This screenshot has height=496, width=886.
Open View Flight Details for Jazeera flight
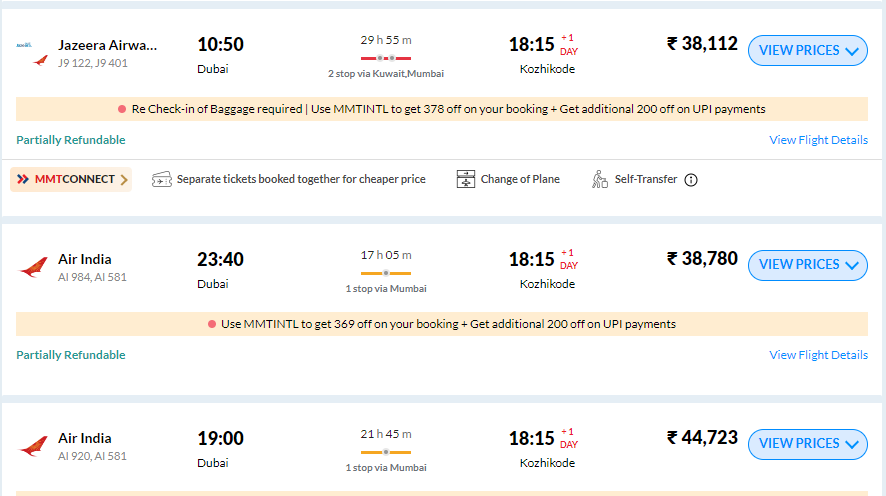[818, 140]
